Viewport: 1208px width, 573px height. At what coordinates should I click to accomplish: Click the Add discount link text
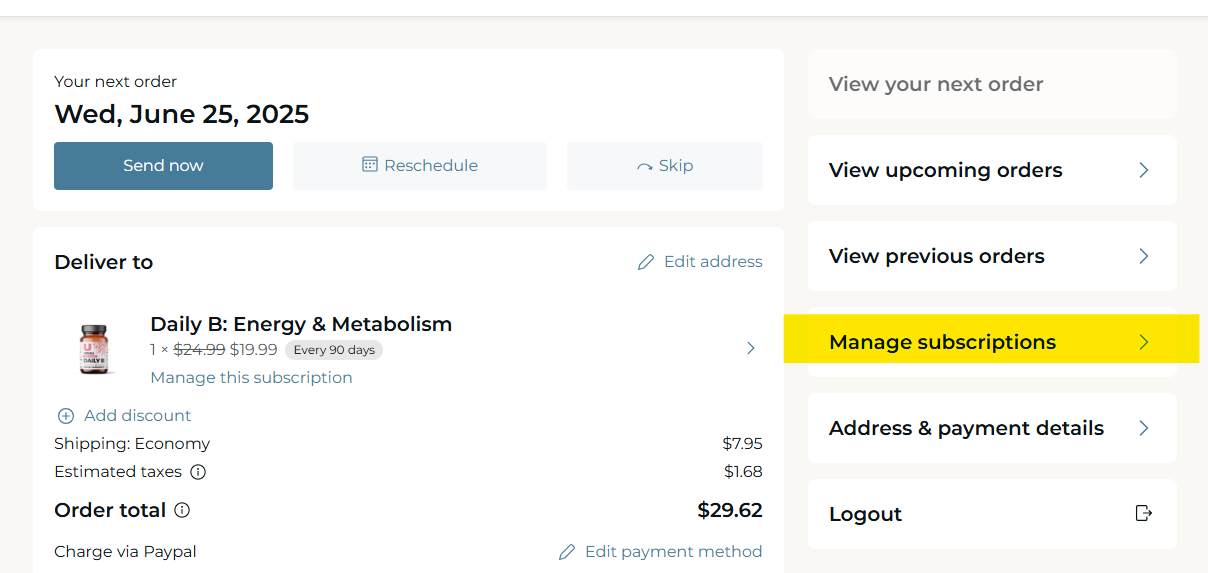pos(137,416)
